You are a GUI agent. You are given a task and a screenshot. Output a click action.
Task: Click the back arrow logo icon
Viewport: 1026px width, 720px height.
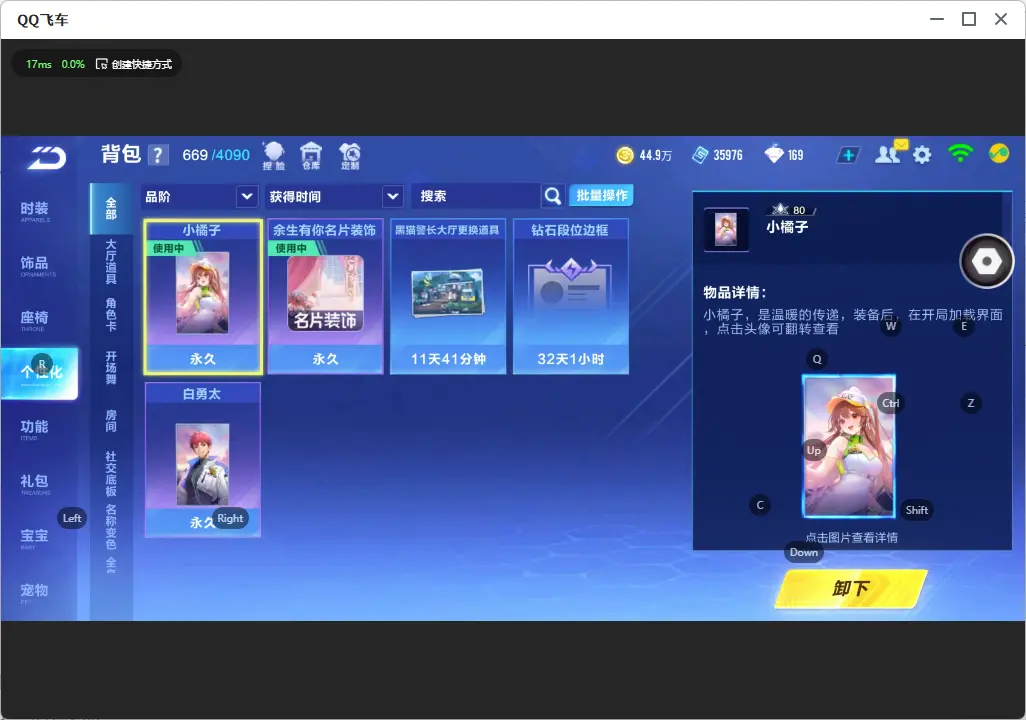point(46,157)
